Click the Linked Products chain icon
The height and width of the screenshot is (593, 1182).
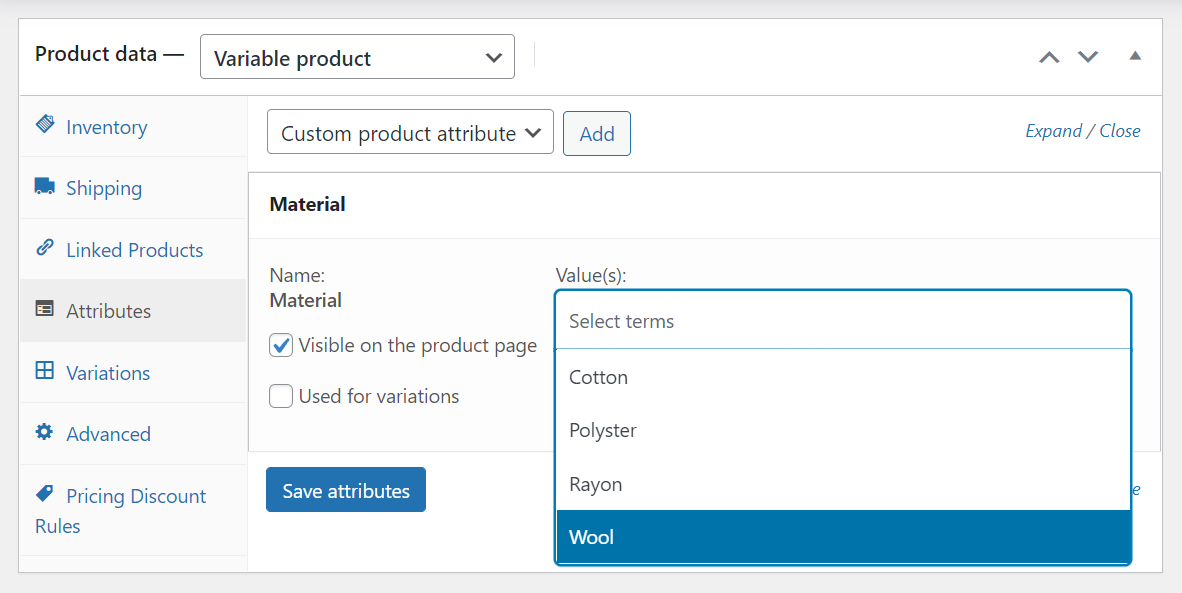point(45,248)
